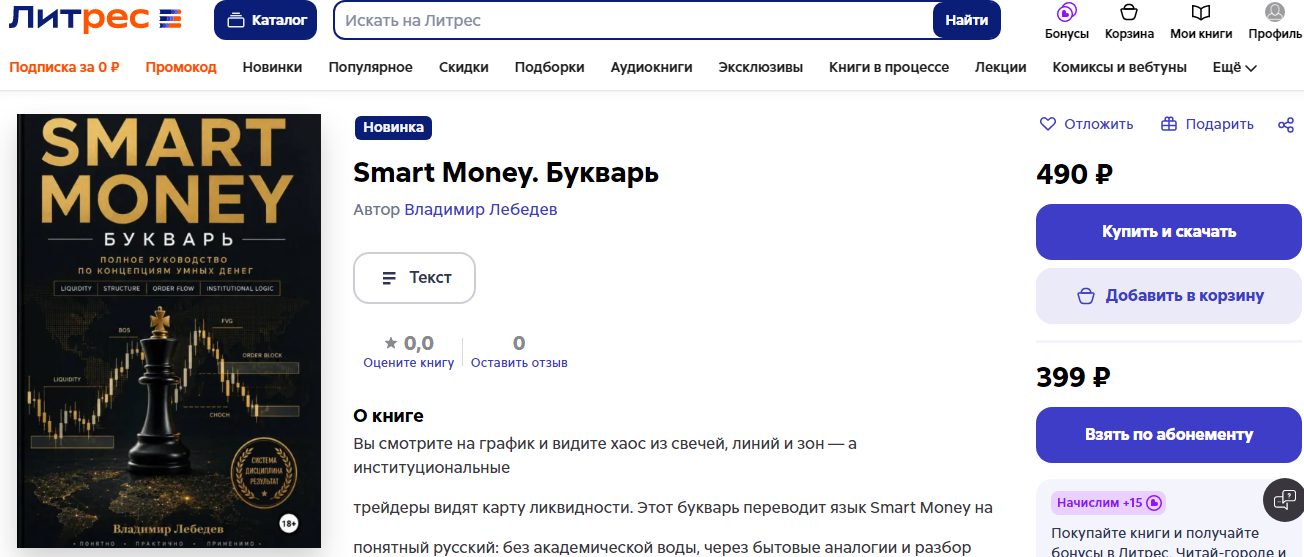This screenshot has width=1304, height=557.
Task: Open Книги в процессе section
Action: pos(889,67)
